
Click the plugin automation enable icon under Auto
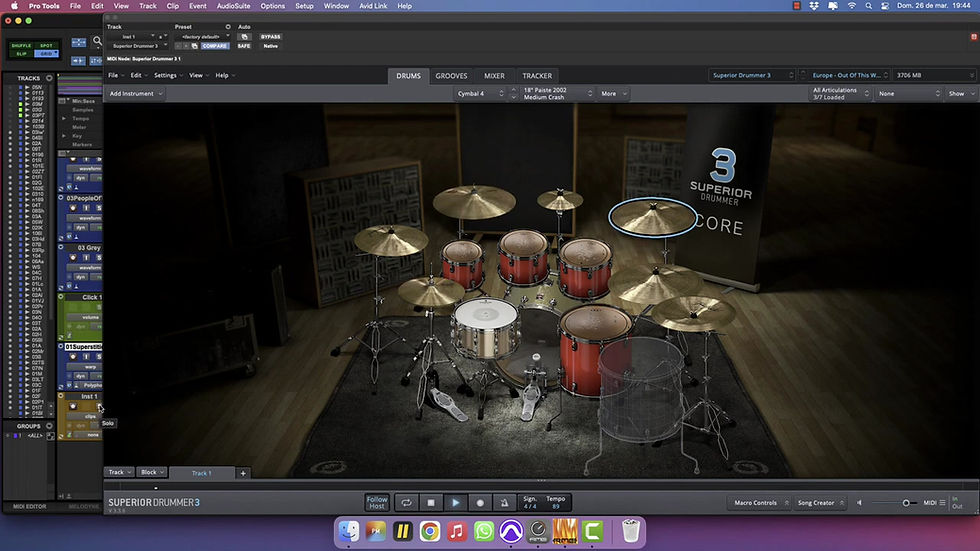(x=244, y=37)
